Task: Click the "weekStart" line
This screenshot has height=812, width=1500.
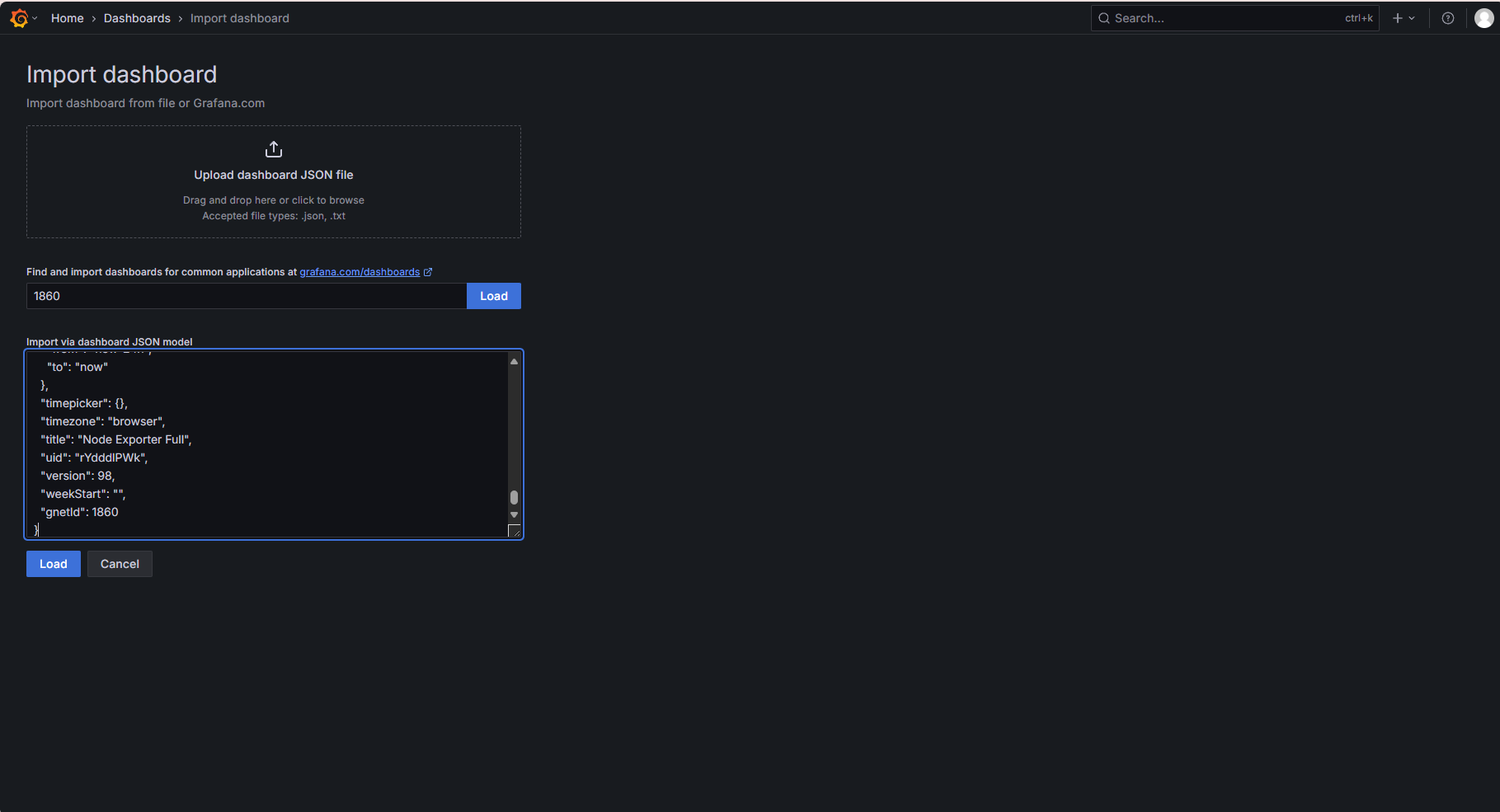Action: point(83,494)
